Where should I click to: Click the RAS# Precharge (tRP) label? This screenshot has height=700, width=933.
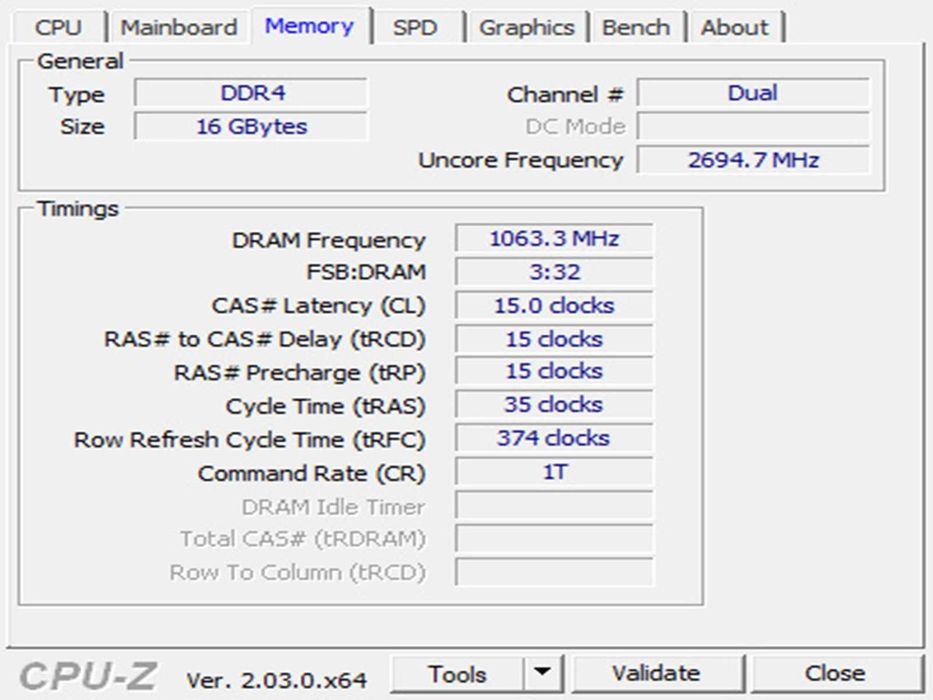pos(300,373)
